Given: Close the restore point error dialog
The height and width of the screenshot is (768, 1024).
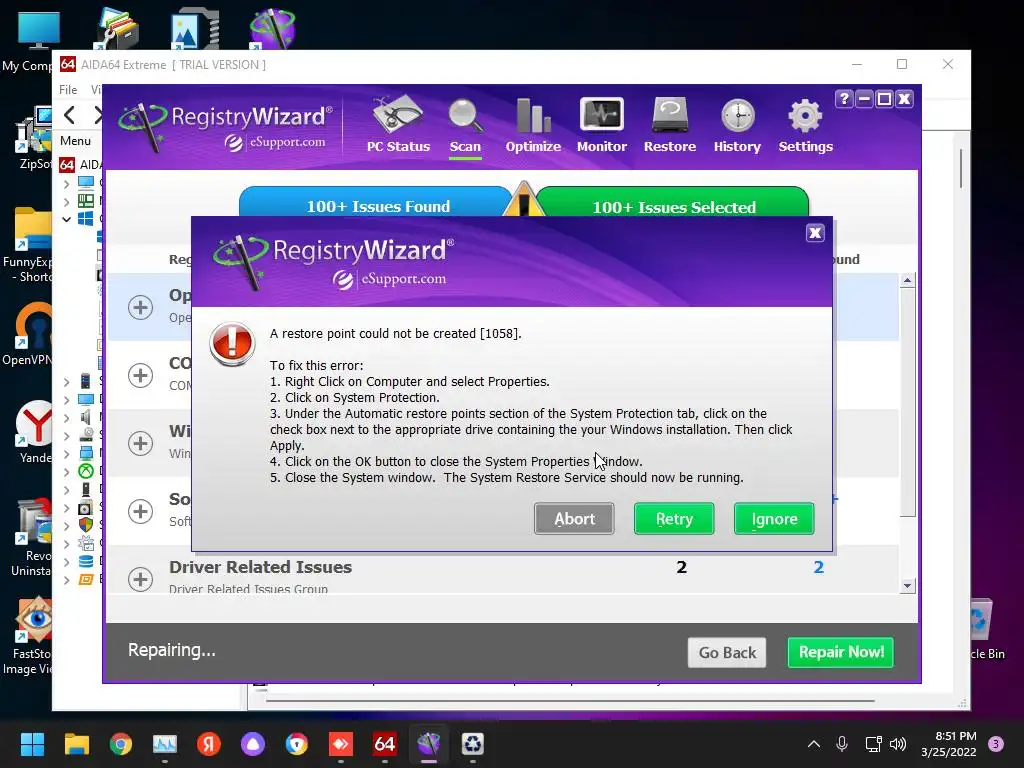Looking at the screenshot, I should click(815, 233).
